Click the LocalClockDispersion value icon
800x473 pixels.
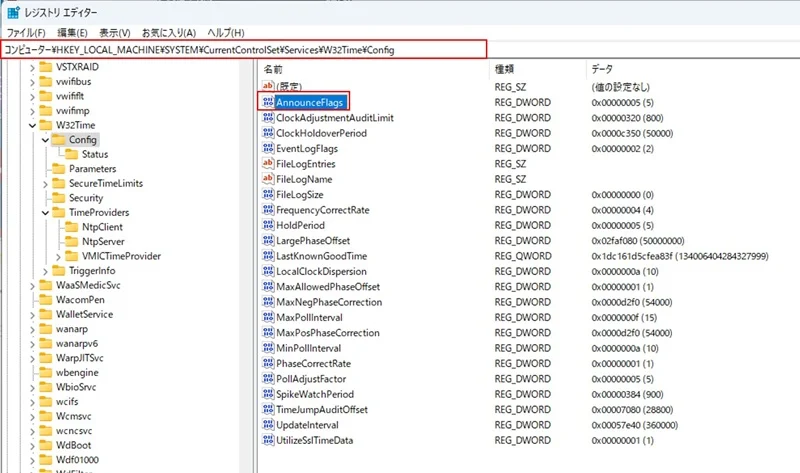[x=268, y=271]
